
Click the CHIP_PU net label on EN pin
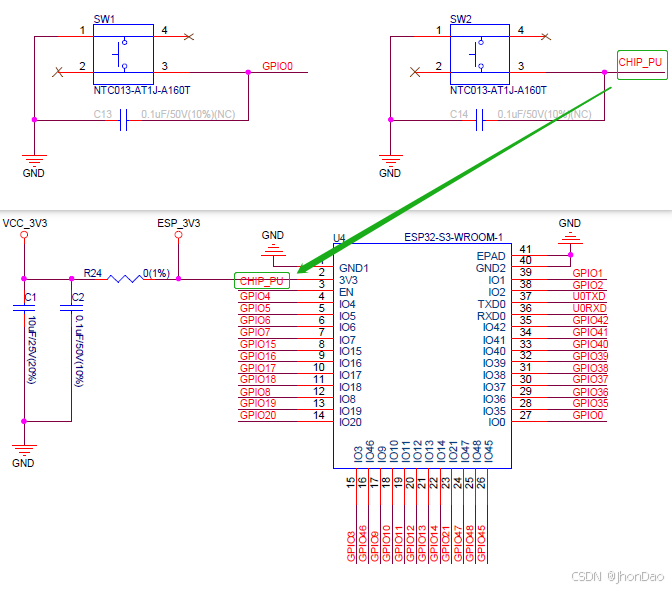click(261, 281)
